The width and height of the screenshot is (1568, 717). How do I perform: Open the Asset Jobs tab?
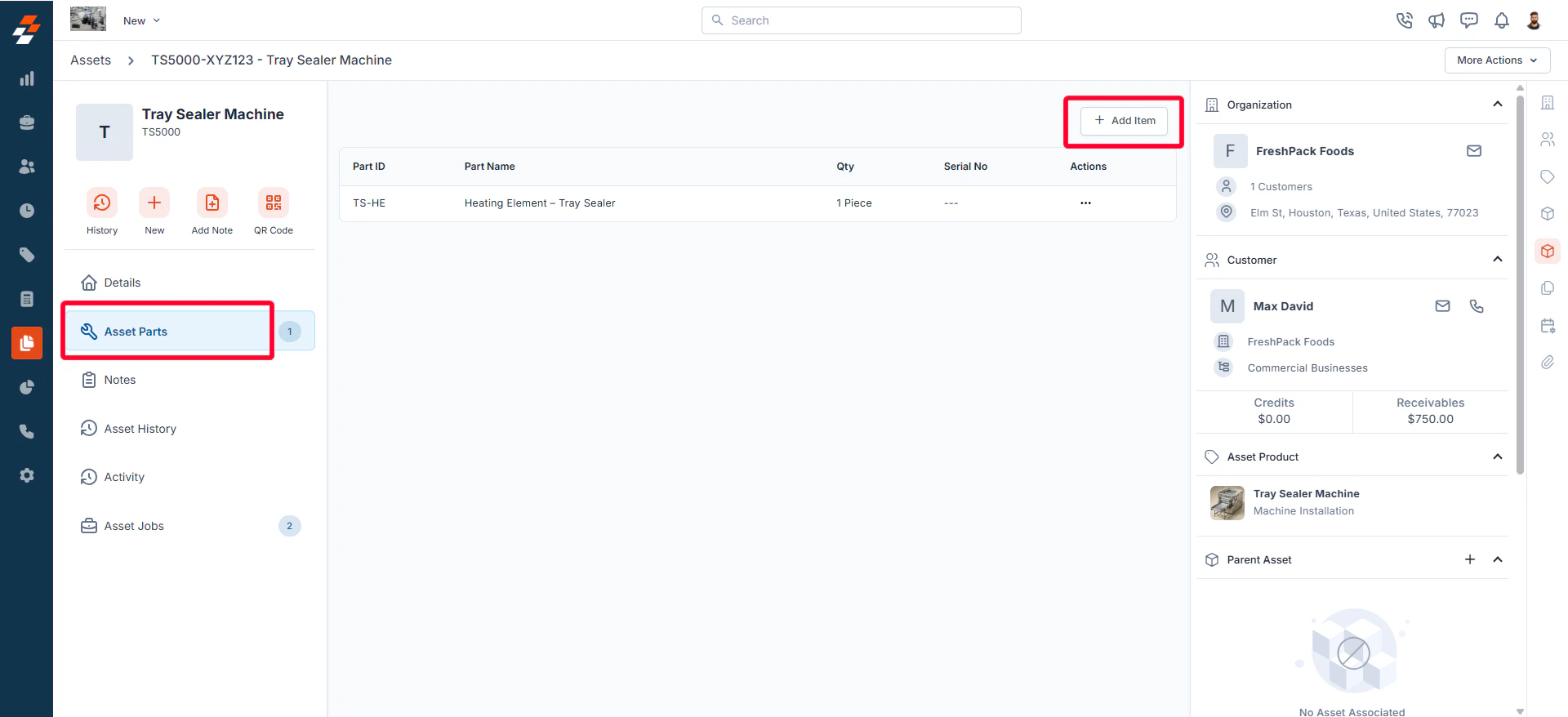pos(189,526)
